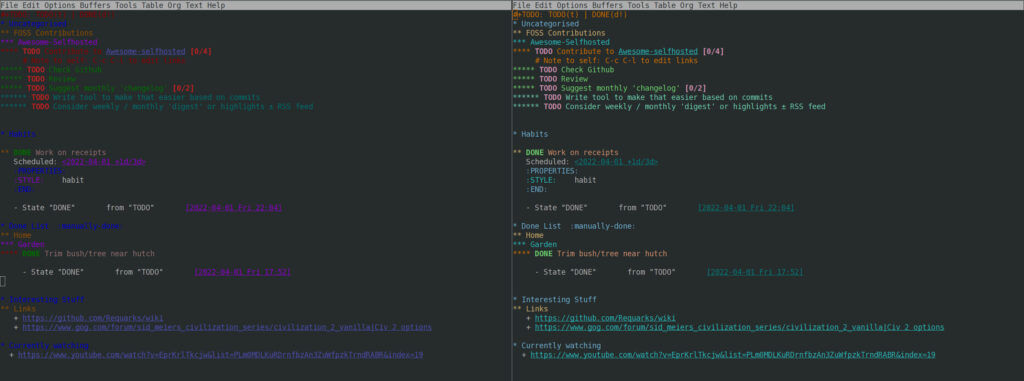Open the Text menu in the right window
This screenshot has height=381, width=1024.
click(708, 5)
